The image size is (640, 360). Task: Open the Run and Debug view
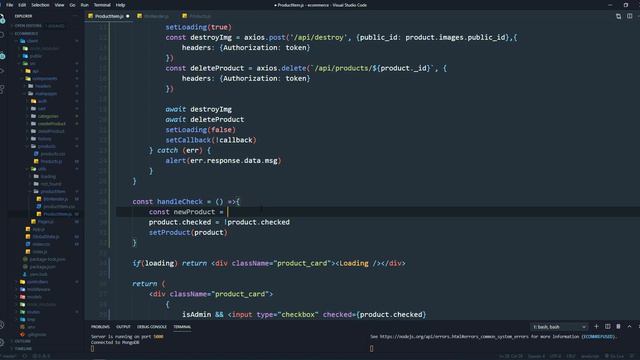coord(2,71)
